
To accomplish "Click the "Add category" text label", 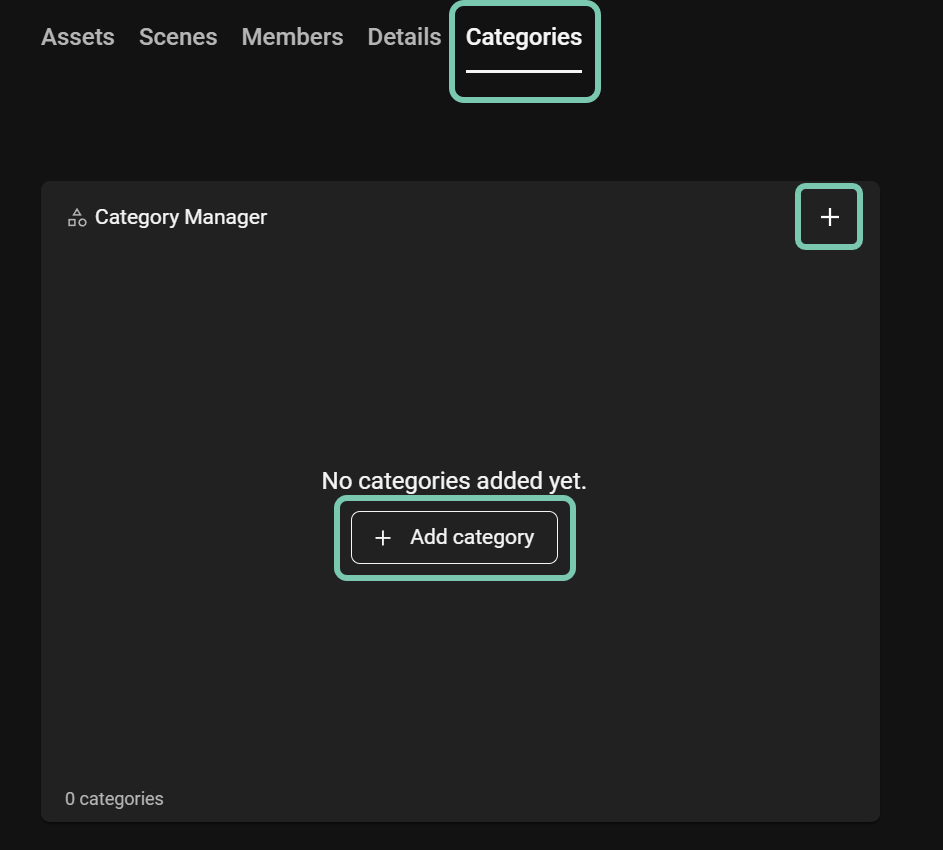I will [472, 537].
